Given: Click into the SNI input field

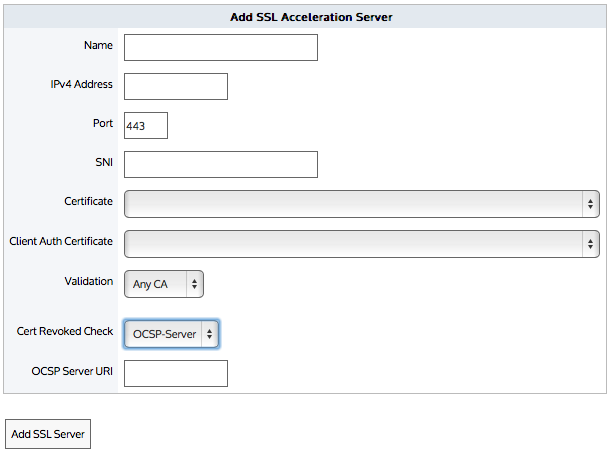Looking at the screenshot, I should tap(221, 164).
